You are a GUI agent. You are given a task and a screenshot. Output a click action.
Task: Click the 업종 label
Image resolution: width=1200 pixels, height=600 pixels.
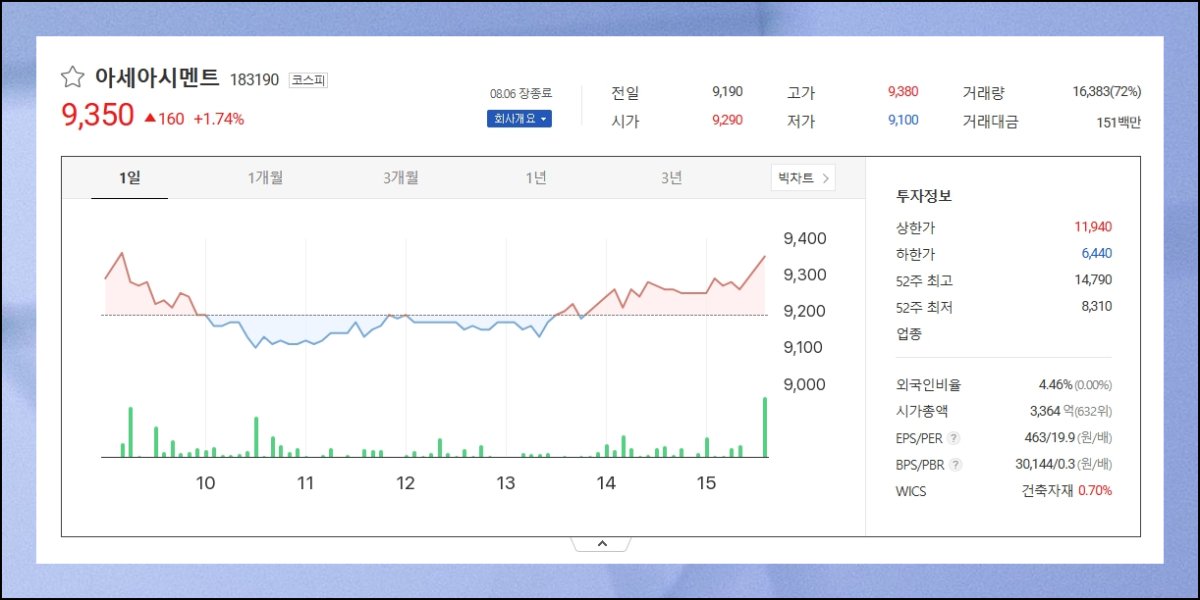909,334
